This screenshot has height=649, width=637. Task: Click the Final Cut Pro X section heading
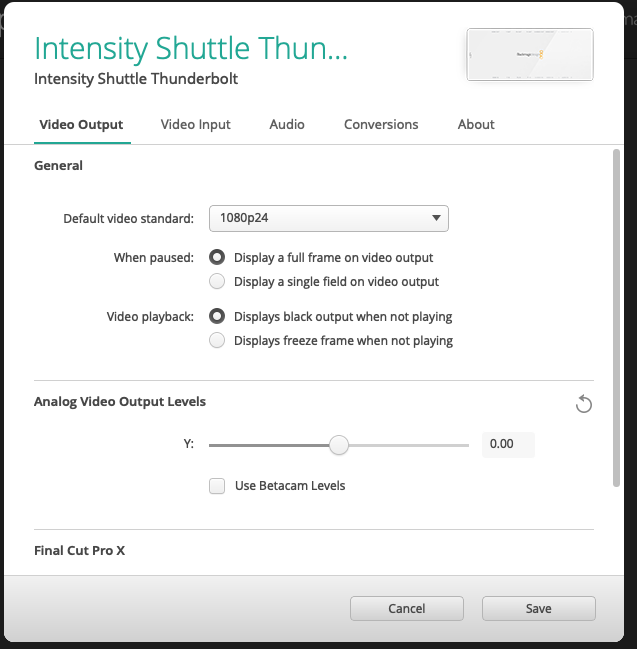coord(79,550)
